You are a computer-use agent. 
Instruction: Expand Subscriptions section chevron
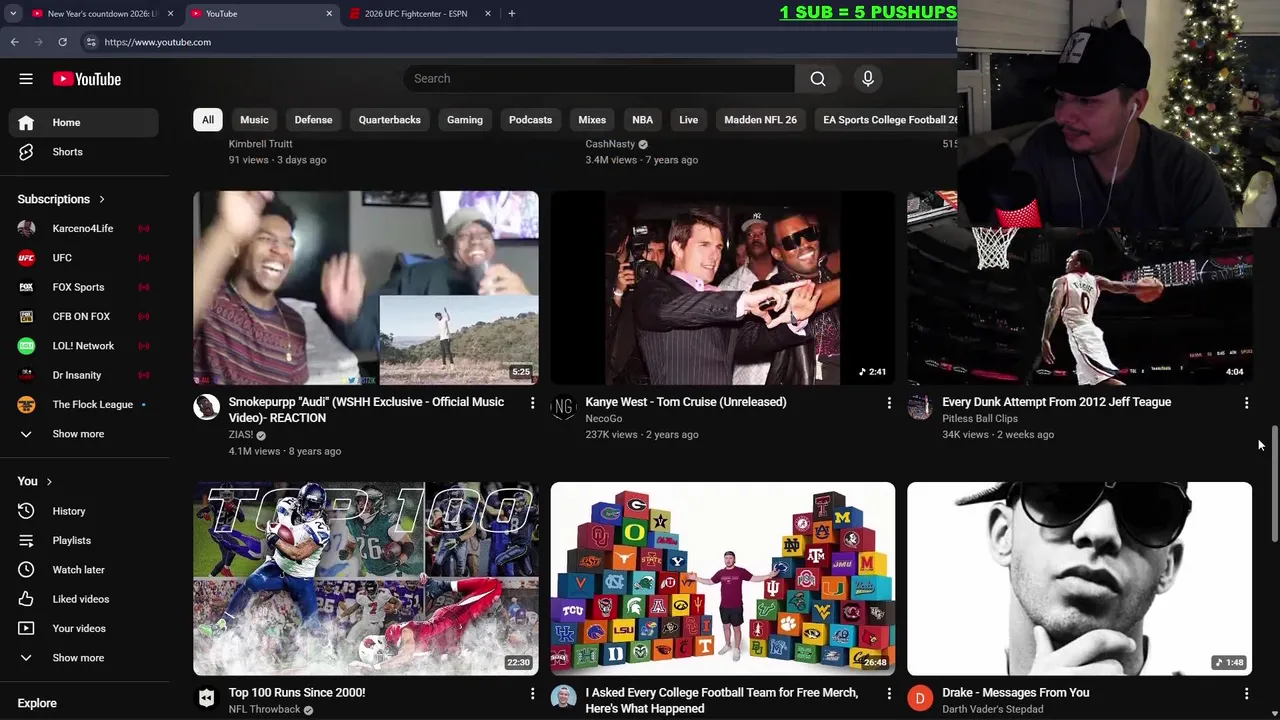click(x=102, y=199)
